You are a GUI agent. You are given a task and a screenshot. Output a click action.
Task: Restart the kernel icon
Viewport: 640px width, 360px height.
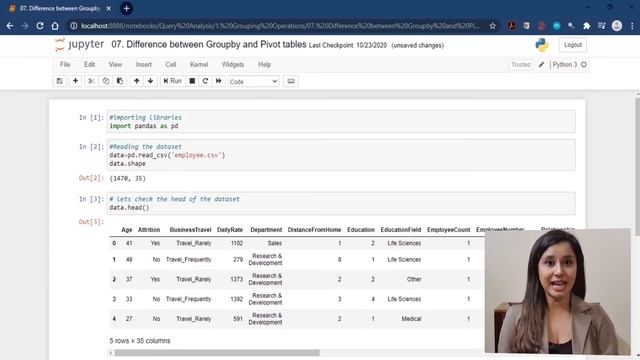tap(205, 81)
